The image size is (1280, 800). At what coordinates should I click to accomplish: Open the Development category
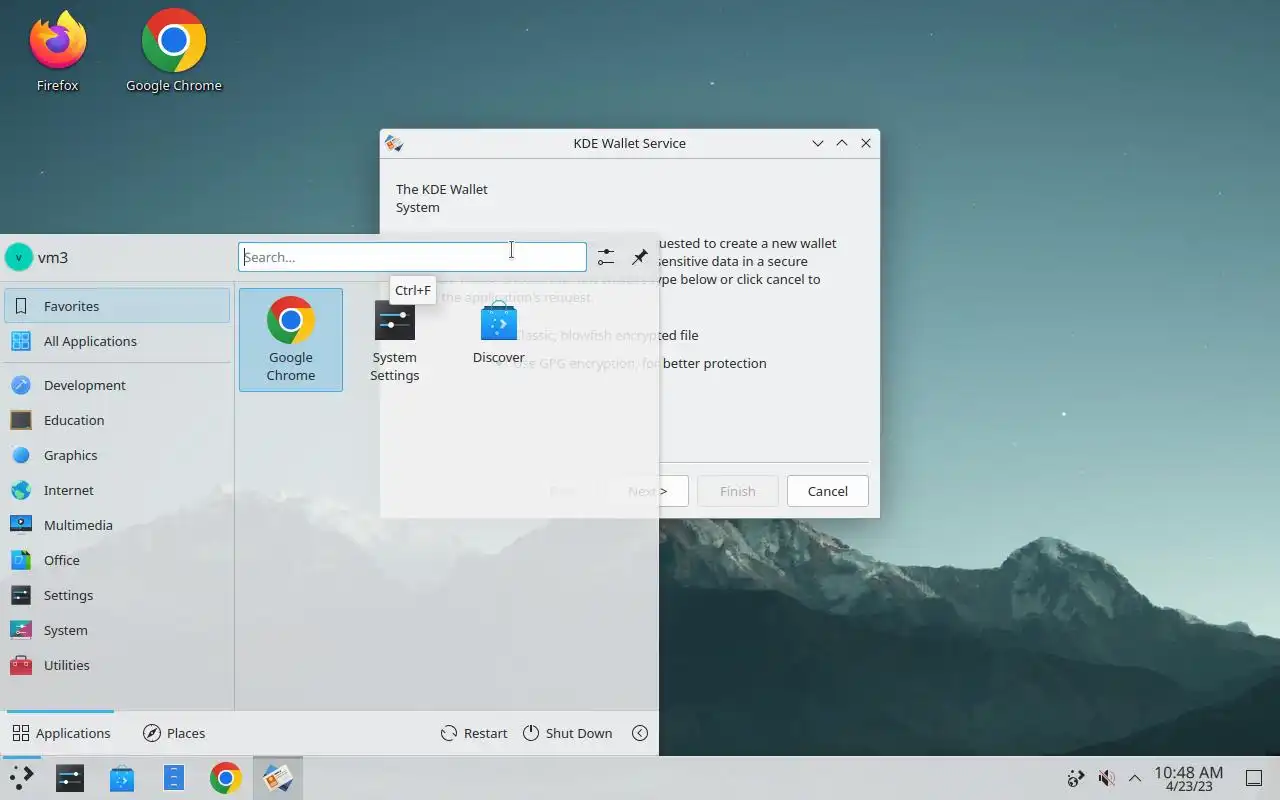tap(117, 385)
